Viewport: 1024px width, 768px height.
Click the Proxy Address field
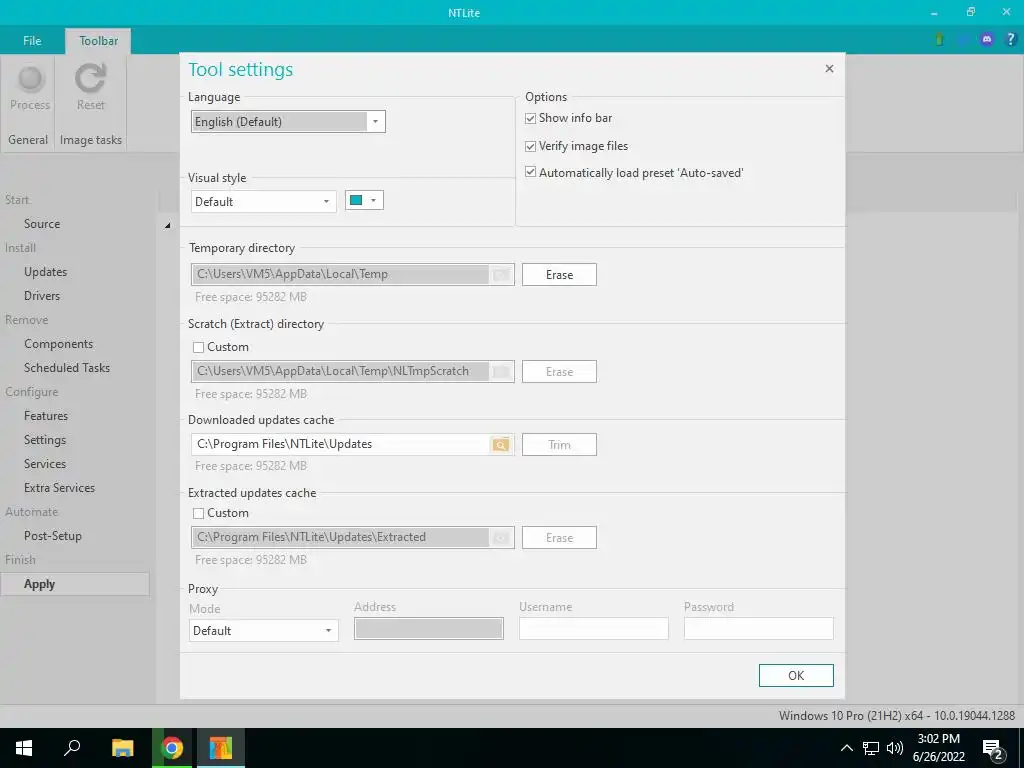tap(428, 628)
